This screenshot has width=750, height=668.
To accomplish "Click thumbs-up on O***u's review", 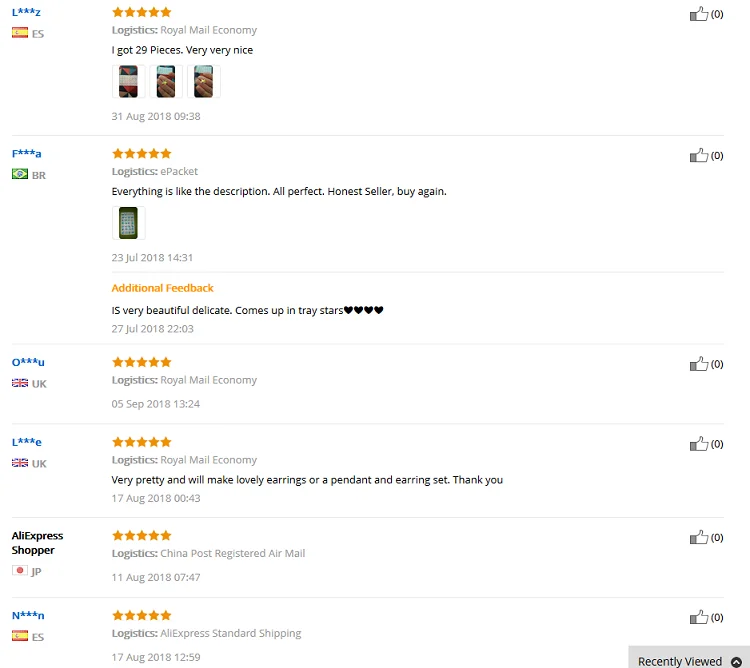I will click(x=698, y=364).
